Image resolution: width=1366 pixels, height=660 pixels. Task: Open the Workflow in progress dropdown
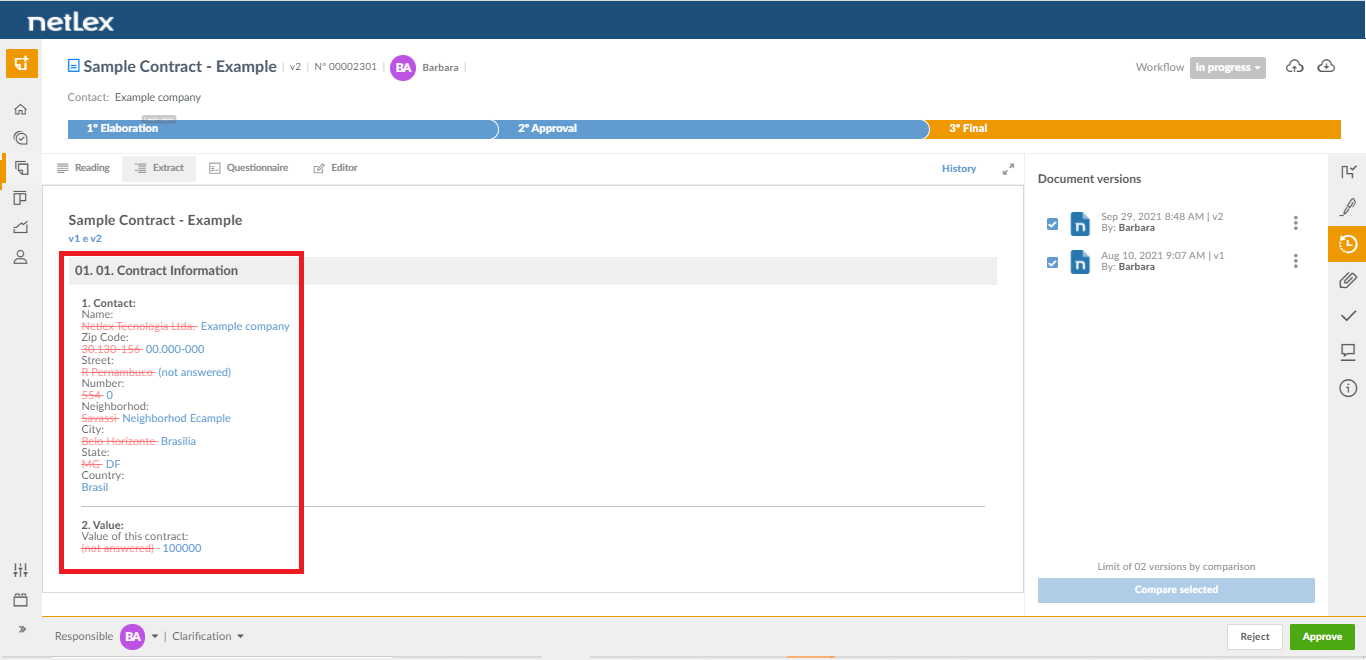point(1228,68)
